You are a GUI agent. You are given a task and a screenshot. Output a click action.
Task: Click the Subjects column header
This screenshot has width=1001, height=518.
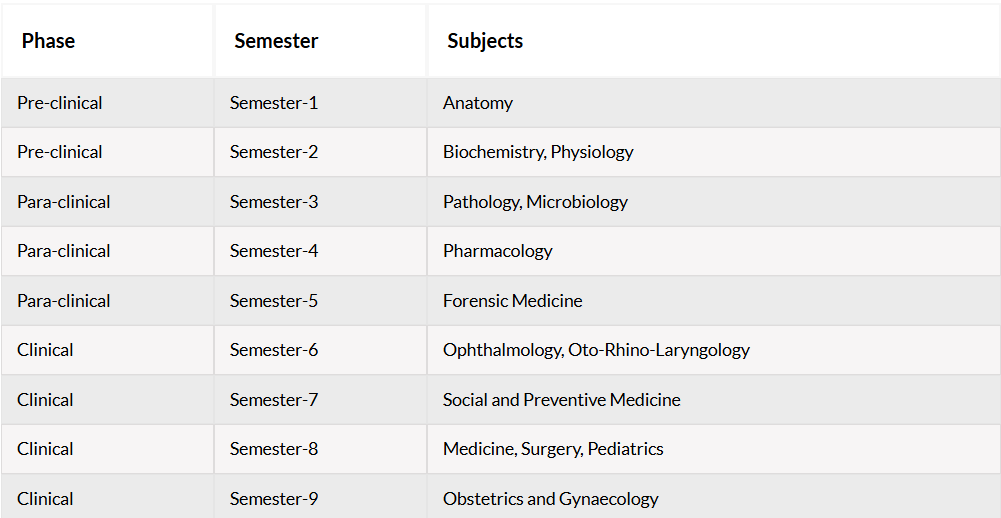click(714, 41)
